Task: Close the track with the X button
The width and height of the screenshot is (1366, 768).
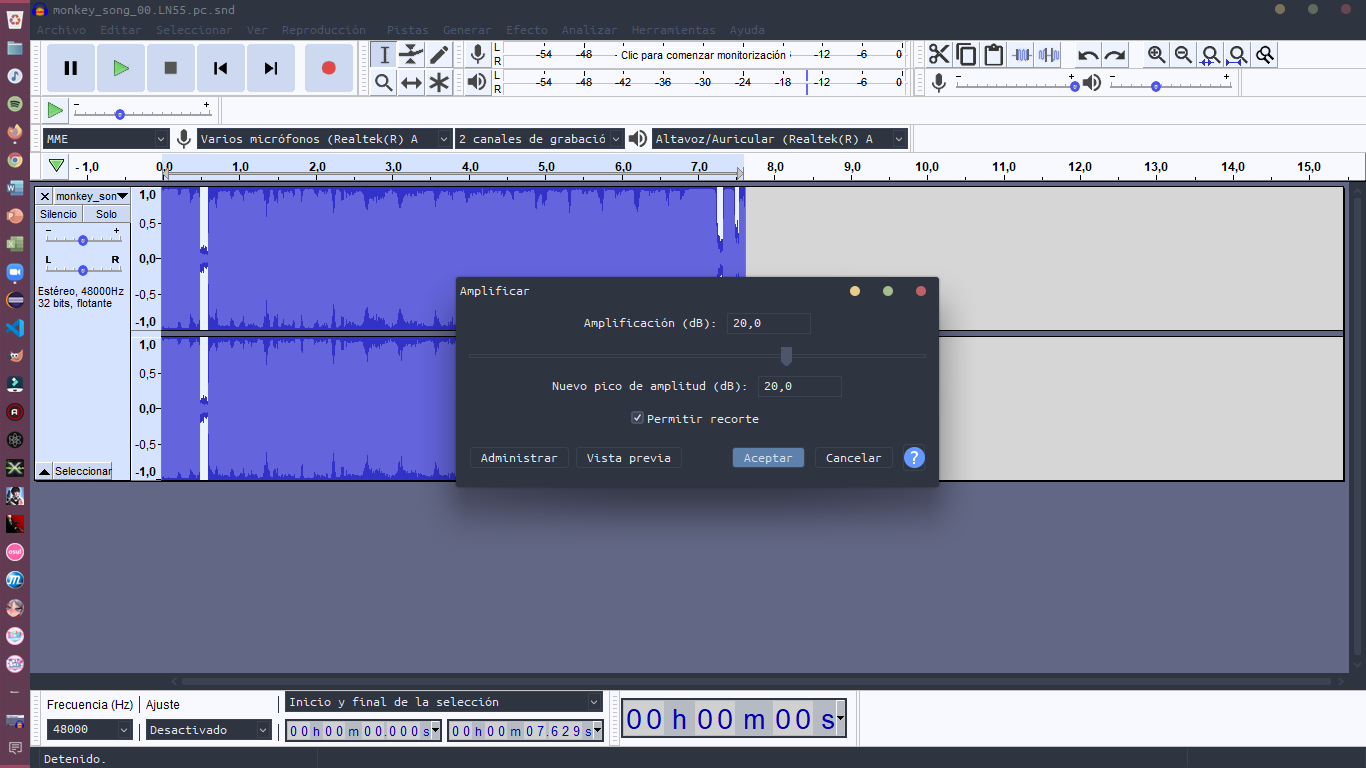Action: click(x=45, y=196)
